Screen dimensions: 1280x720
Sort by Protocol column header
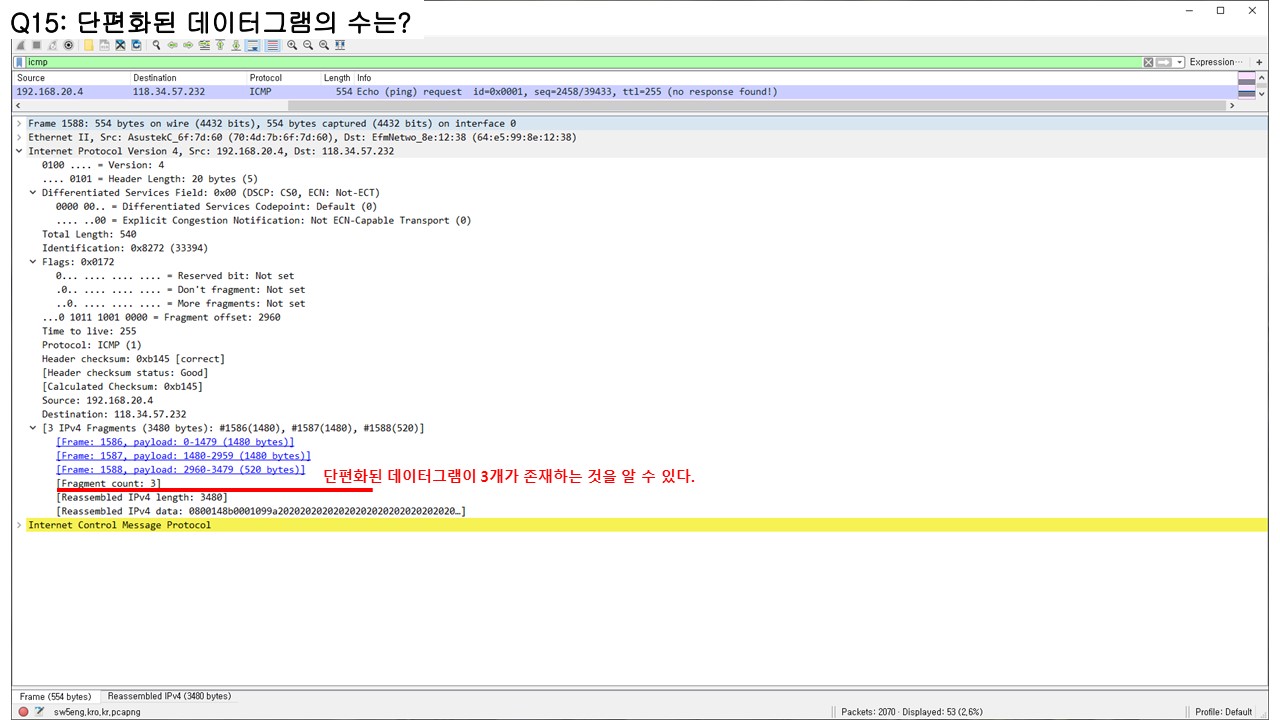[x=283, y=78]
